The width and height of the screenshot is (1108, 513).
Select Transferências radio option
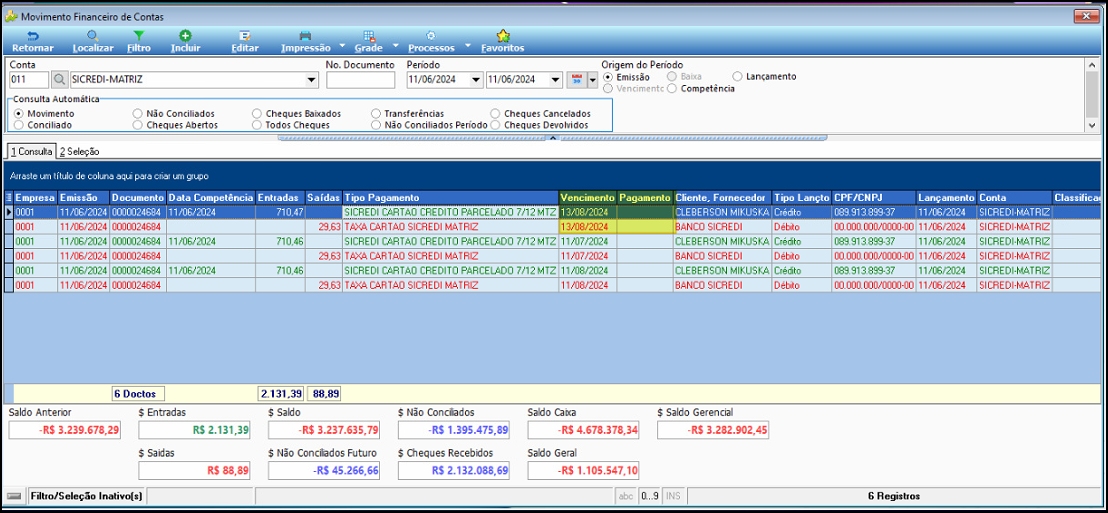376,113
